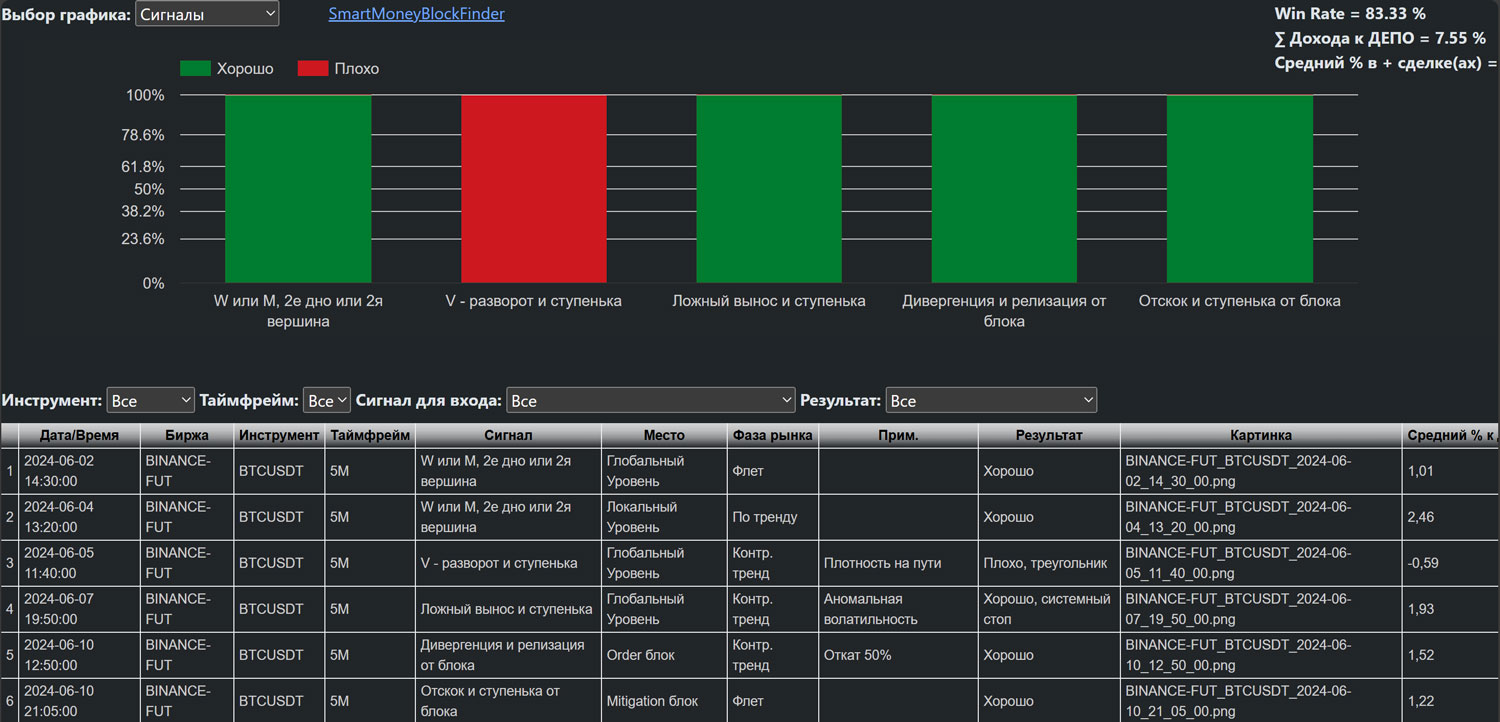The image size is (1500, 722).
Task: Open the Сигнал для входа dropdown
Action: (651, 400)
